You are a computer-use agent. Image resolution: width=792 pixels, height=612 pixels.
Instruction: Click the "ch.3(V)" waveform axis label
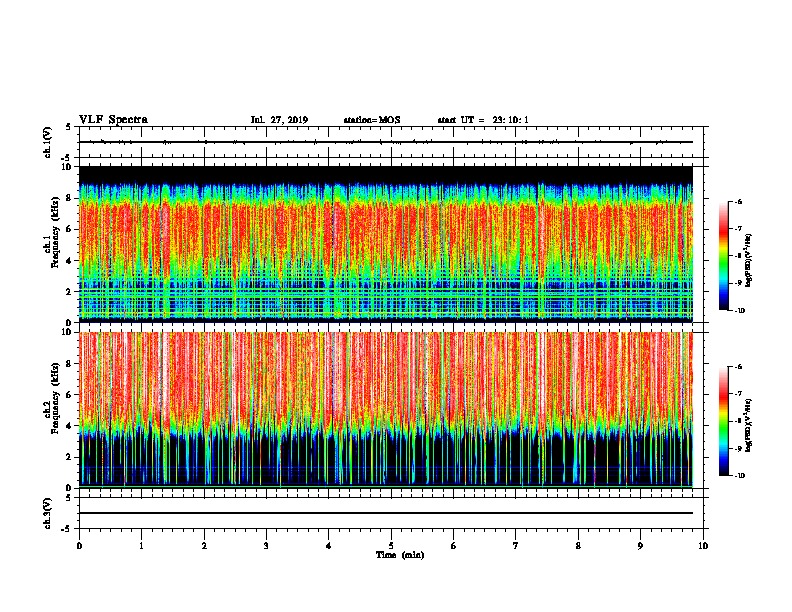(48, 513)
